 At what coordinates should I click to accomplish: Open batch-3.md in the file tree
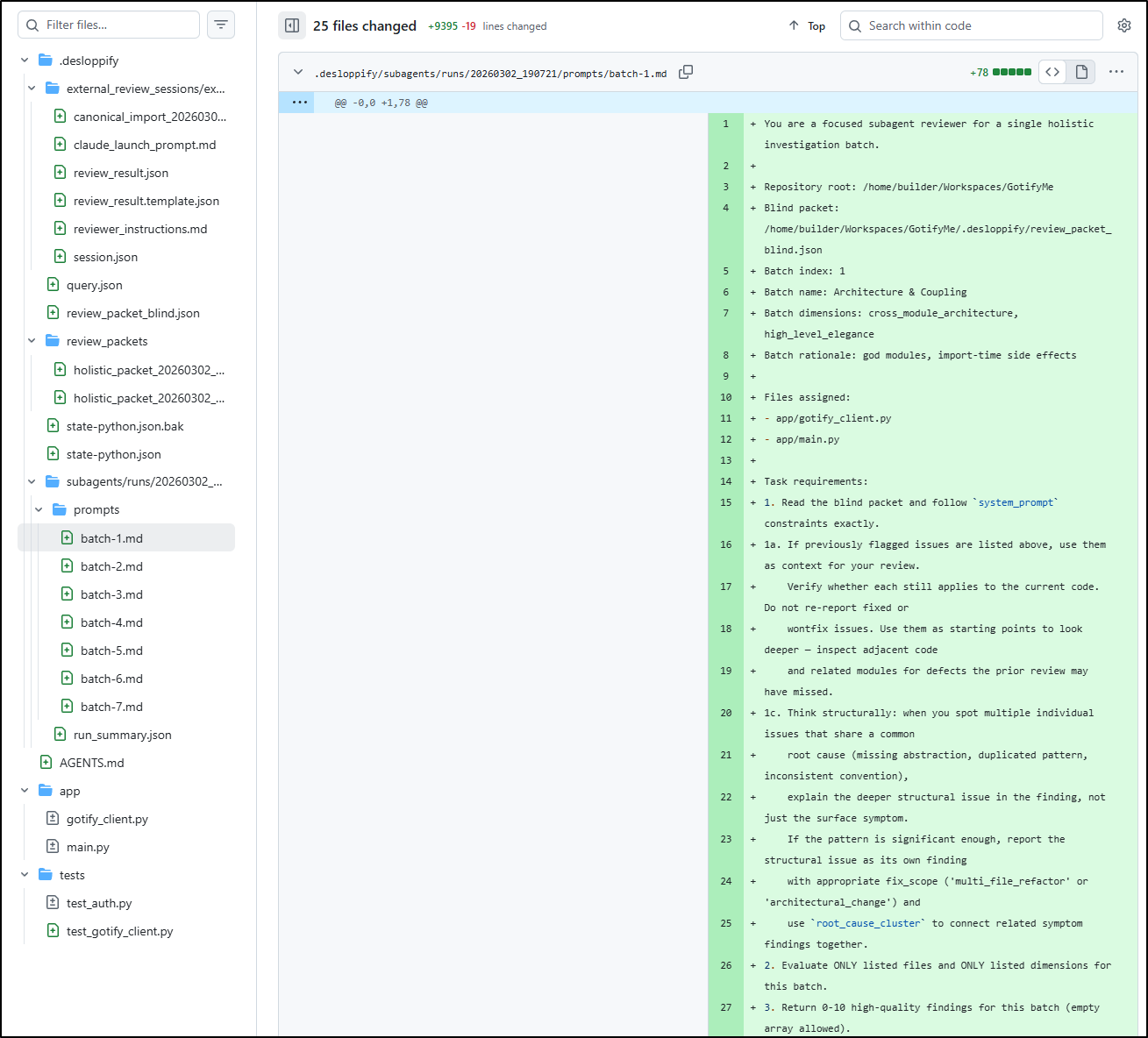click(111, 594)
